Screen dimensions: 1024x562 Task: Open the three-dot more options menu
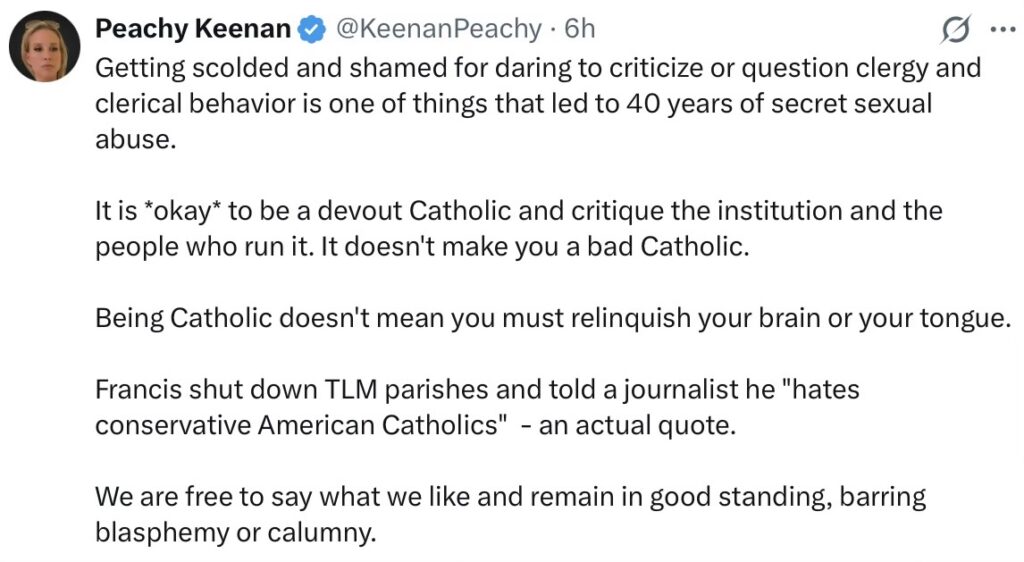(x=1001, y=31)
